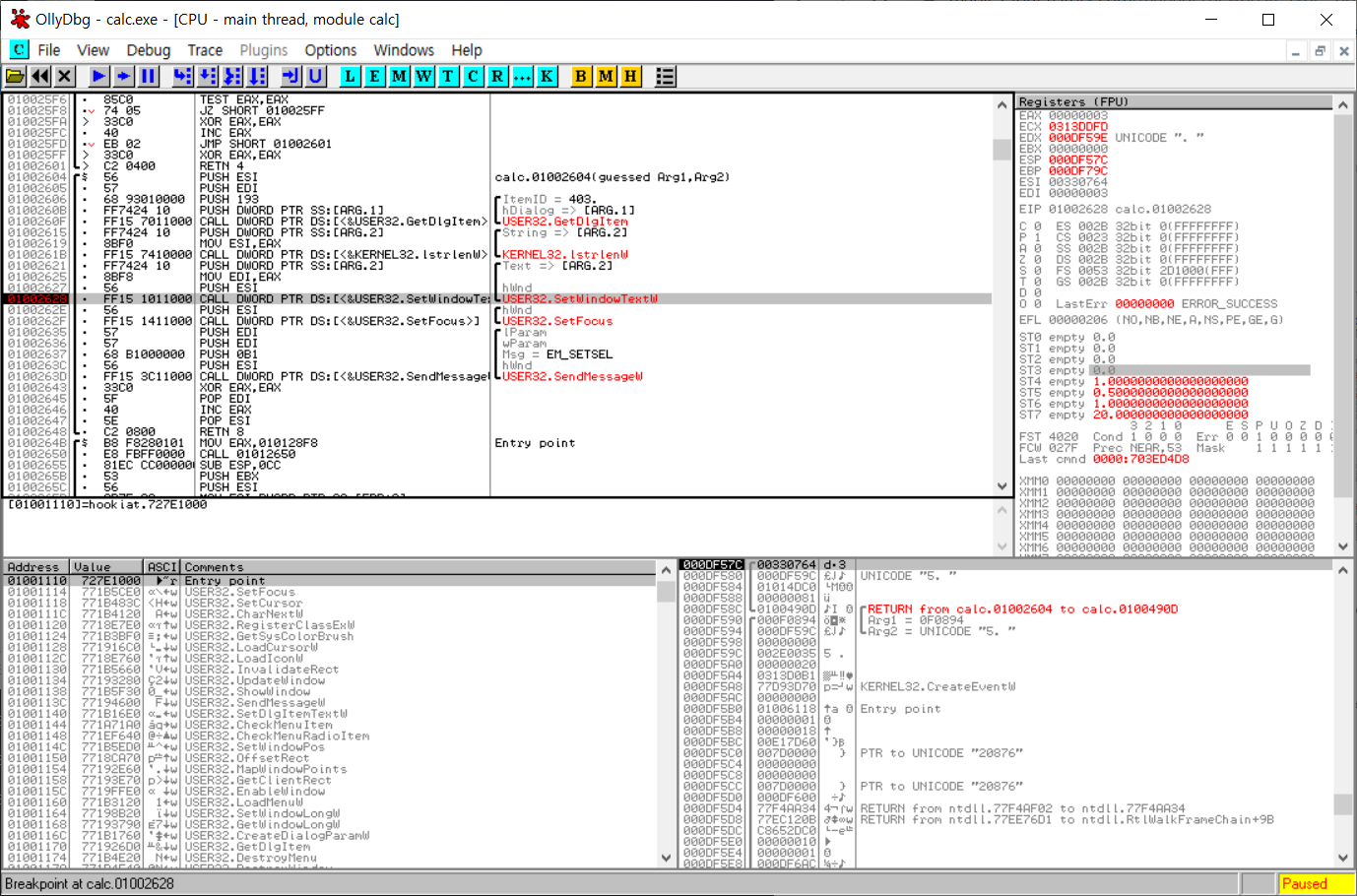1357x896 pixels.
Task: Show Call stack (K button)
Action: point(548,76)
